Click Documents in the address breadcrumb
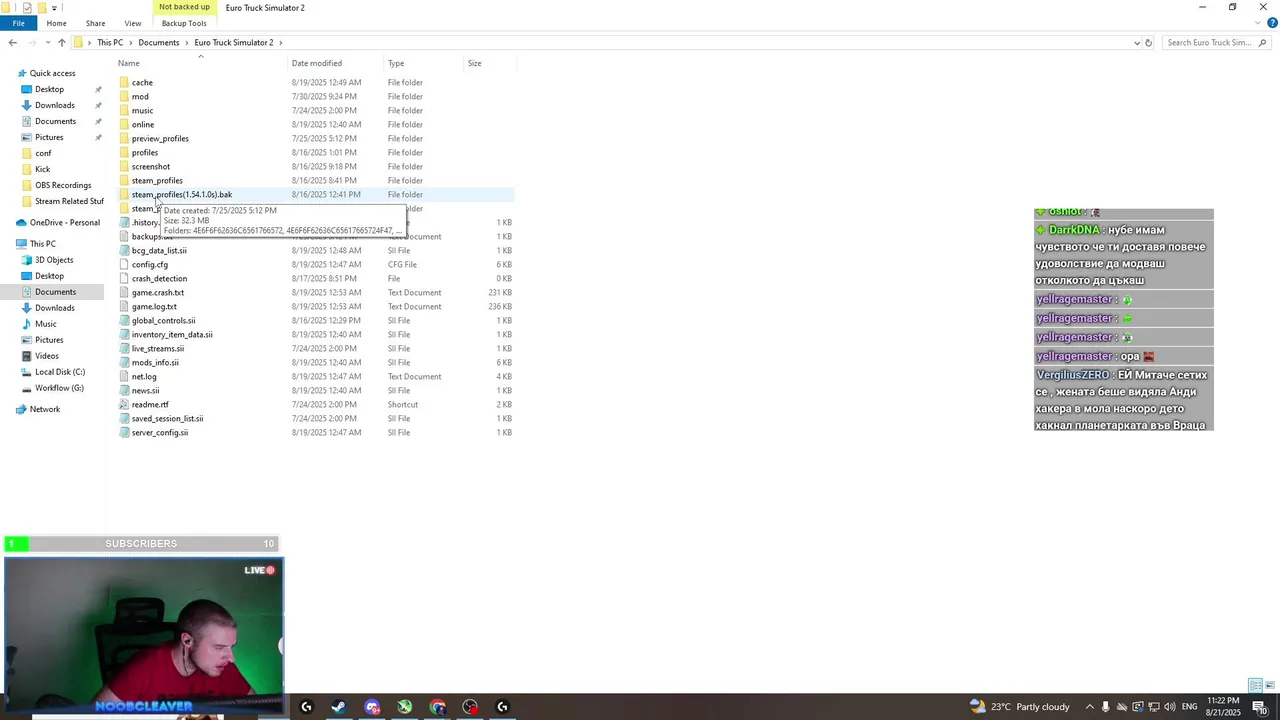This screenshot has width=1280, height=720. pos(158,42)
